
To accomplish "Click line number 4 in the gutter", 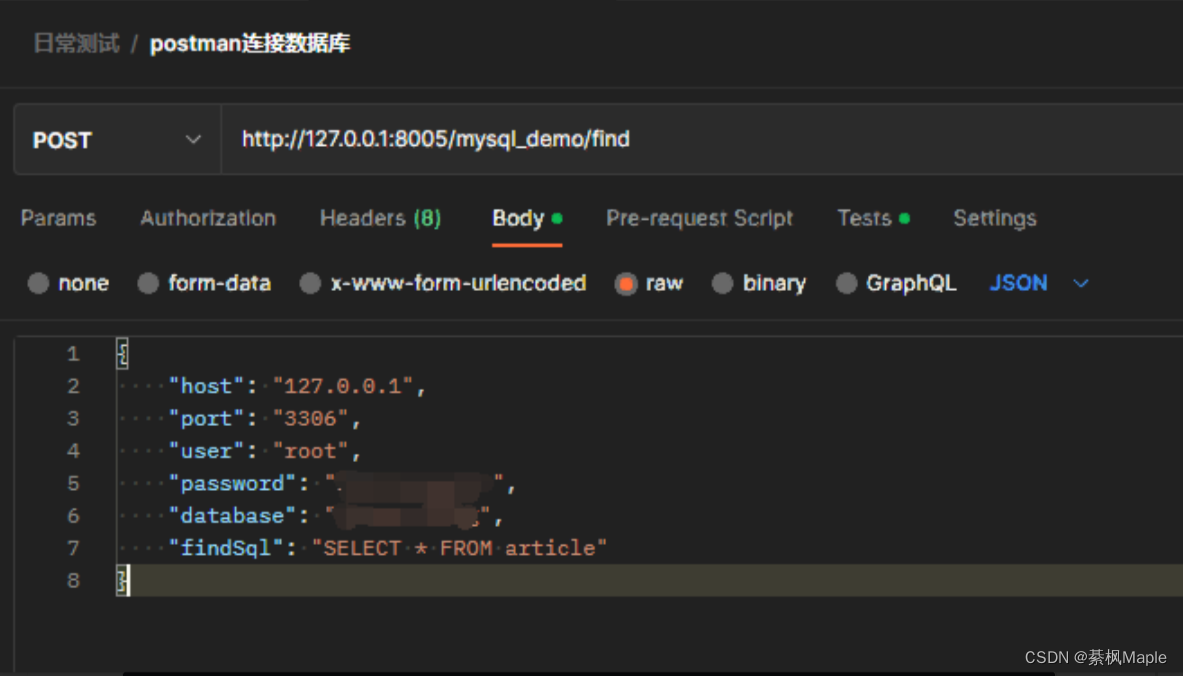I will [73, 451].
